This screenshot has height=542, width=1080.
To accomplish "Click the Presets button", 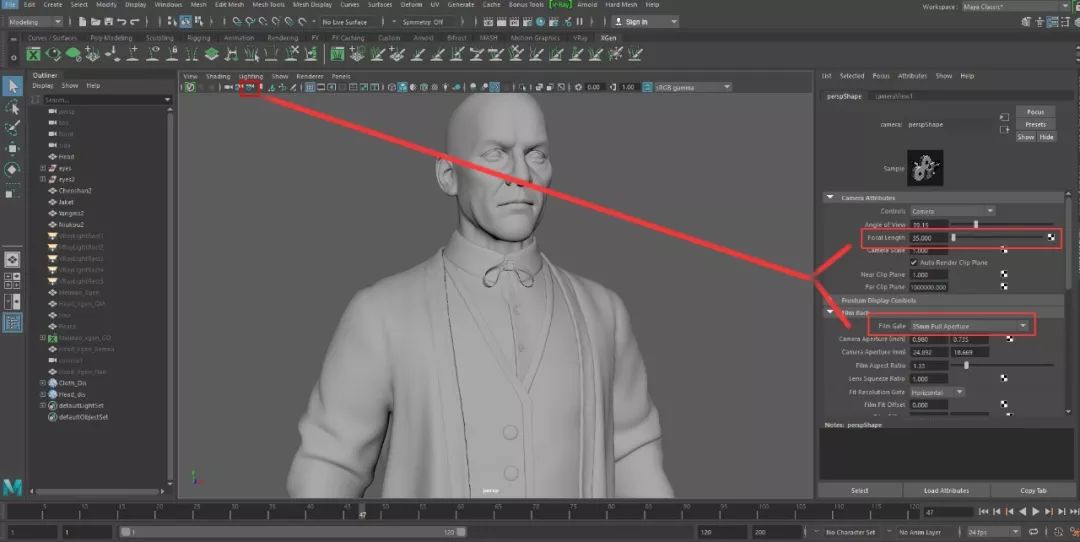I will click(x=1035, y=124).
